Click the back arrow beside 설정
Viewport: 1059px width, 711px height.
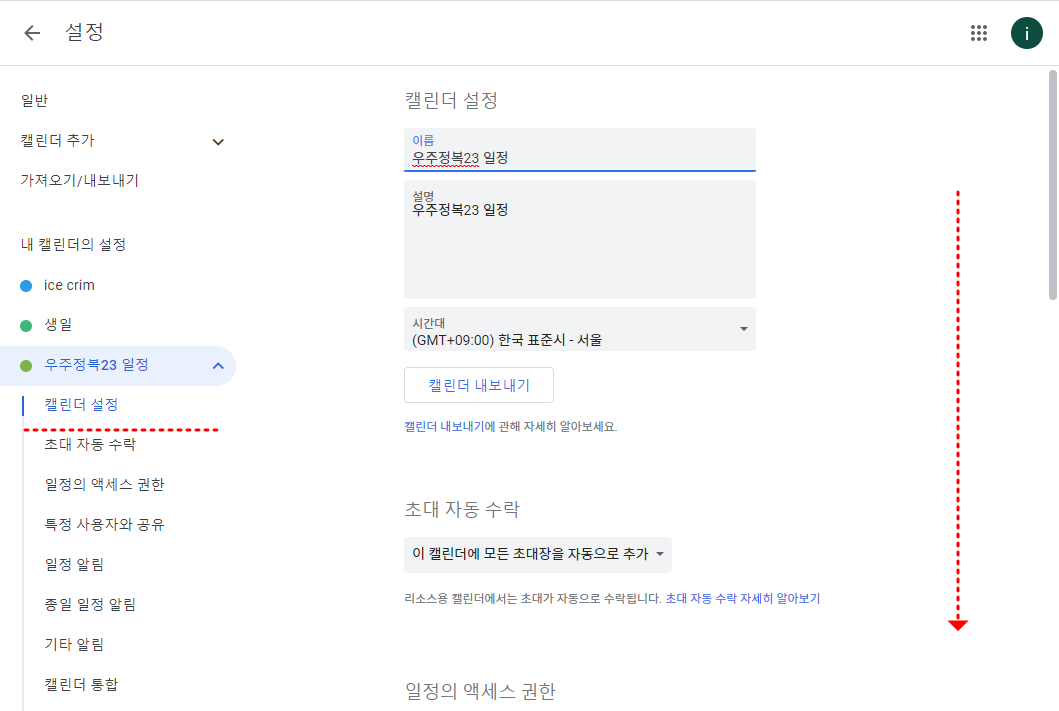click(32, 33)
